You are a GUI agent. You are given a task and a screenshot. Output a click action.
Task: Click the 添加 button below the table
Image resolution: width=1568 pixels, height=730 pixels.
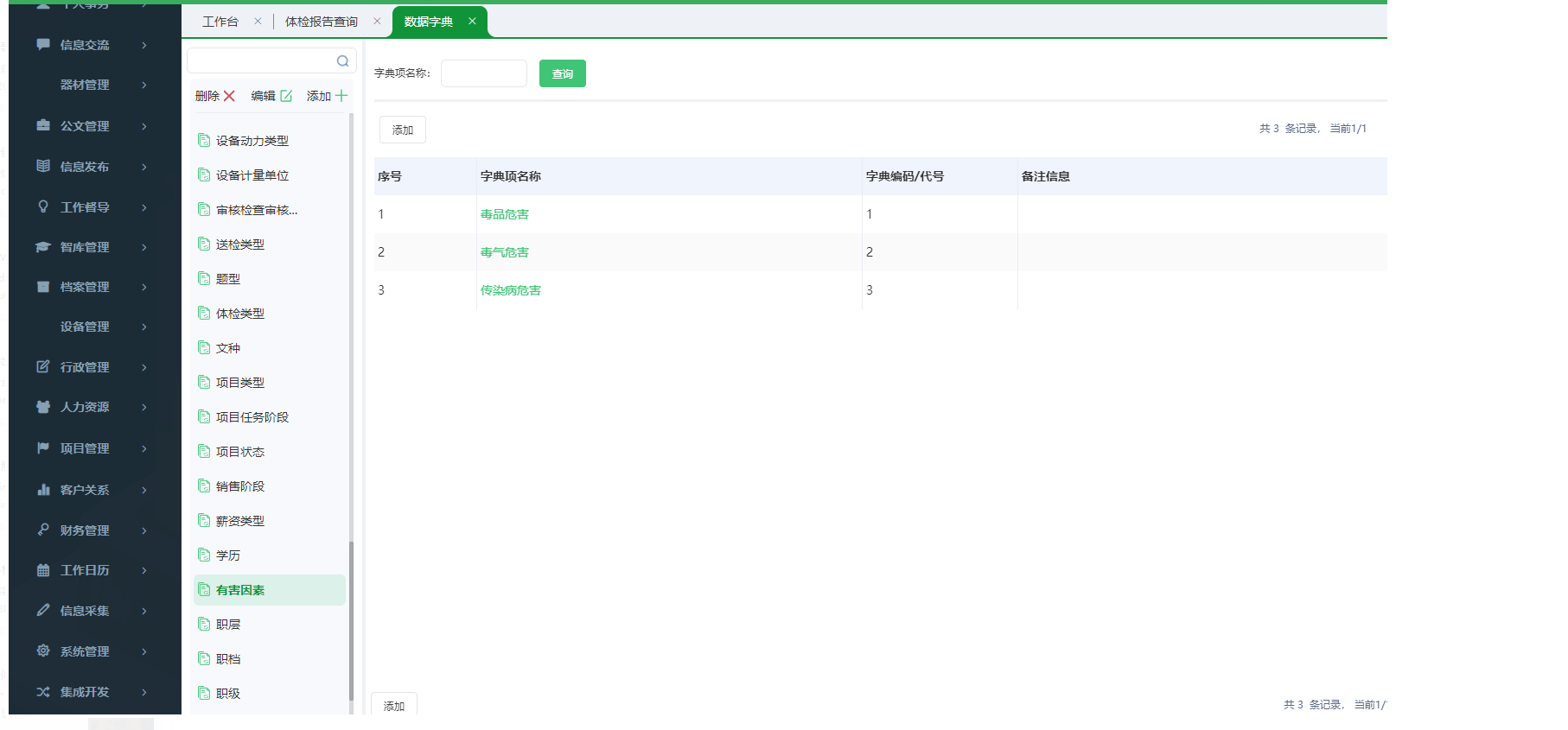tap(394, 705)
